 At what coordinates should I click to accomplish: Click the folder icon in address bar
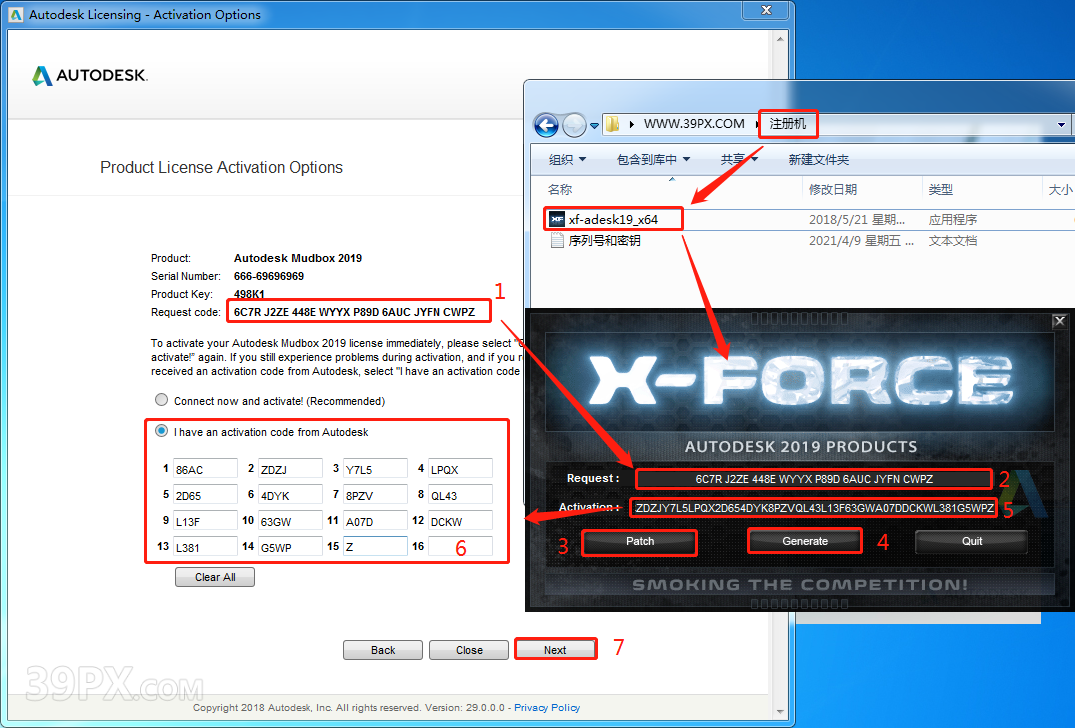[x=612, y=124]
